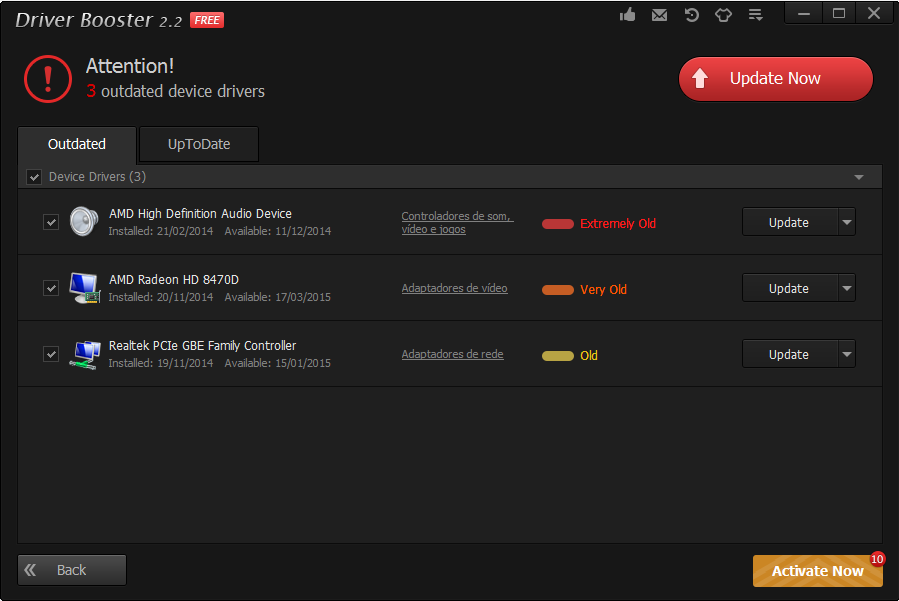
Task: Click the Realtek network adapter icon
Action: click(84, 354)
